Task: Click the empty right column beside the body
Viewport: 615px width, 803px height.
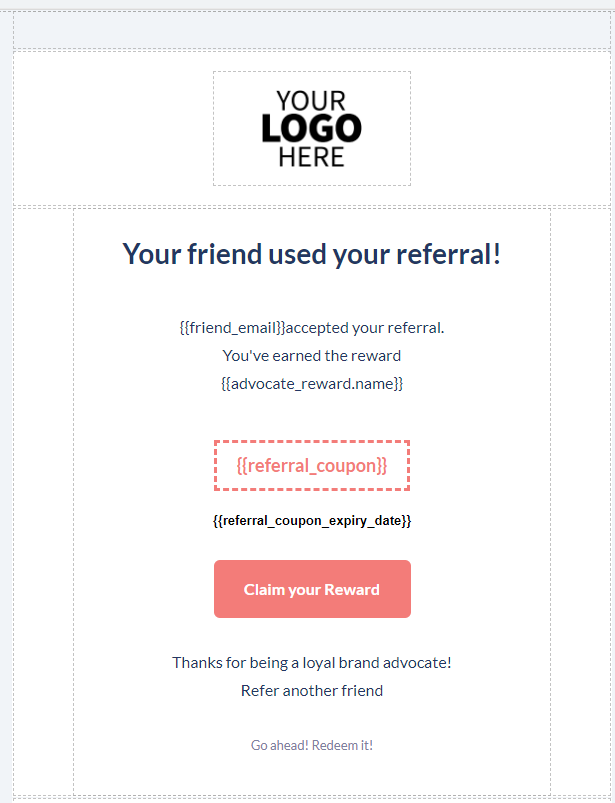Action: [580, 500]
